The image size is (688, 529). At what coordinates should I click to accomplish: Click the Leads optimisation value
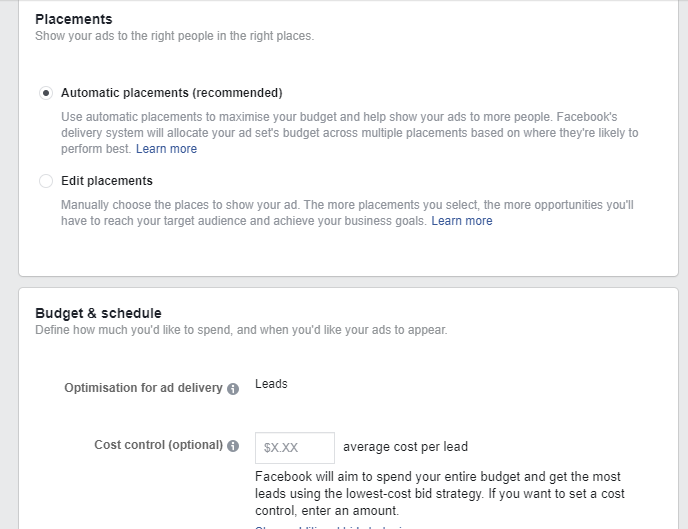(271, 384)
